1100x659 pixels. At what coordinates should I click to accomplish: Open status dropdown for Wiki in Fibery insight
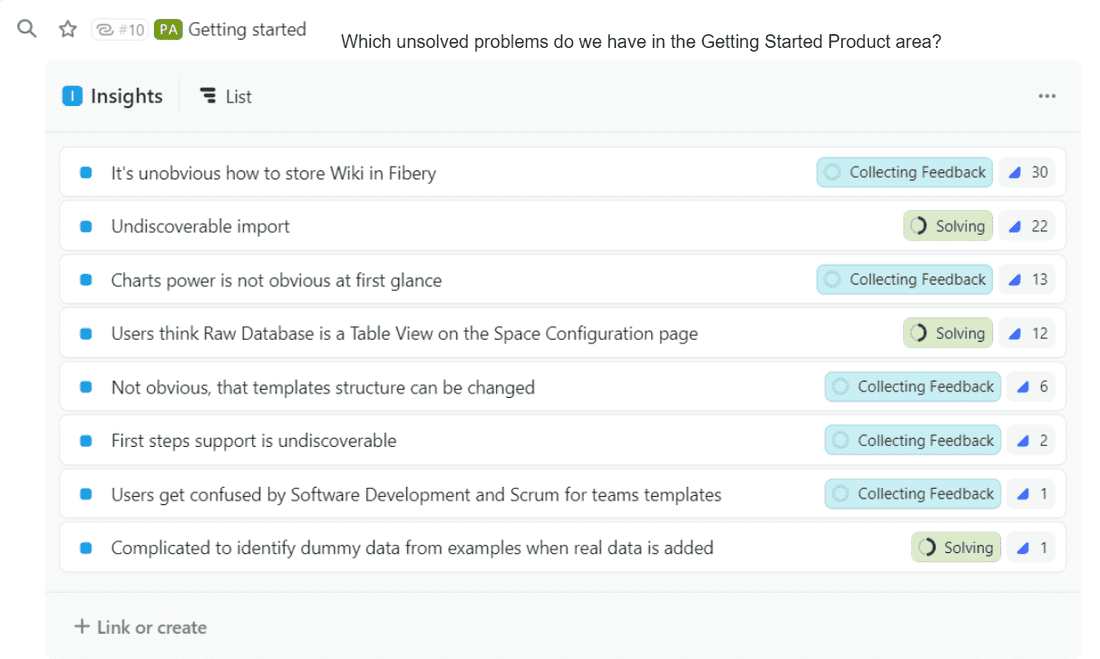point(904,173)
